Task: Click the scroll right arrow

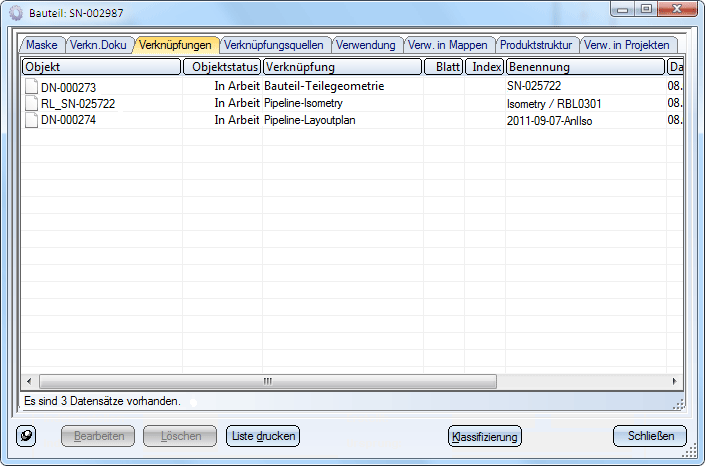Action: pyautogui.click(x=674, y=381)
